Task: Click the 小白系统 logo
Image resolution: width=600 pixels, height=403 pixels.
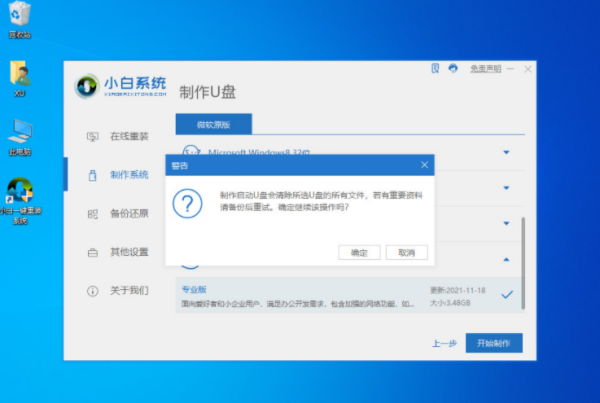Action: [x=121, y=86]
